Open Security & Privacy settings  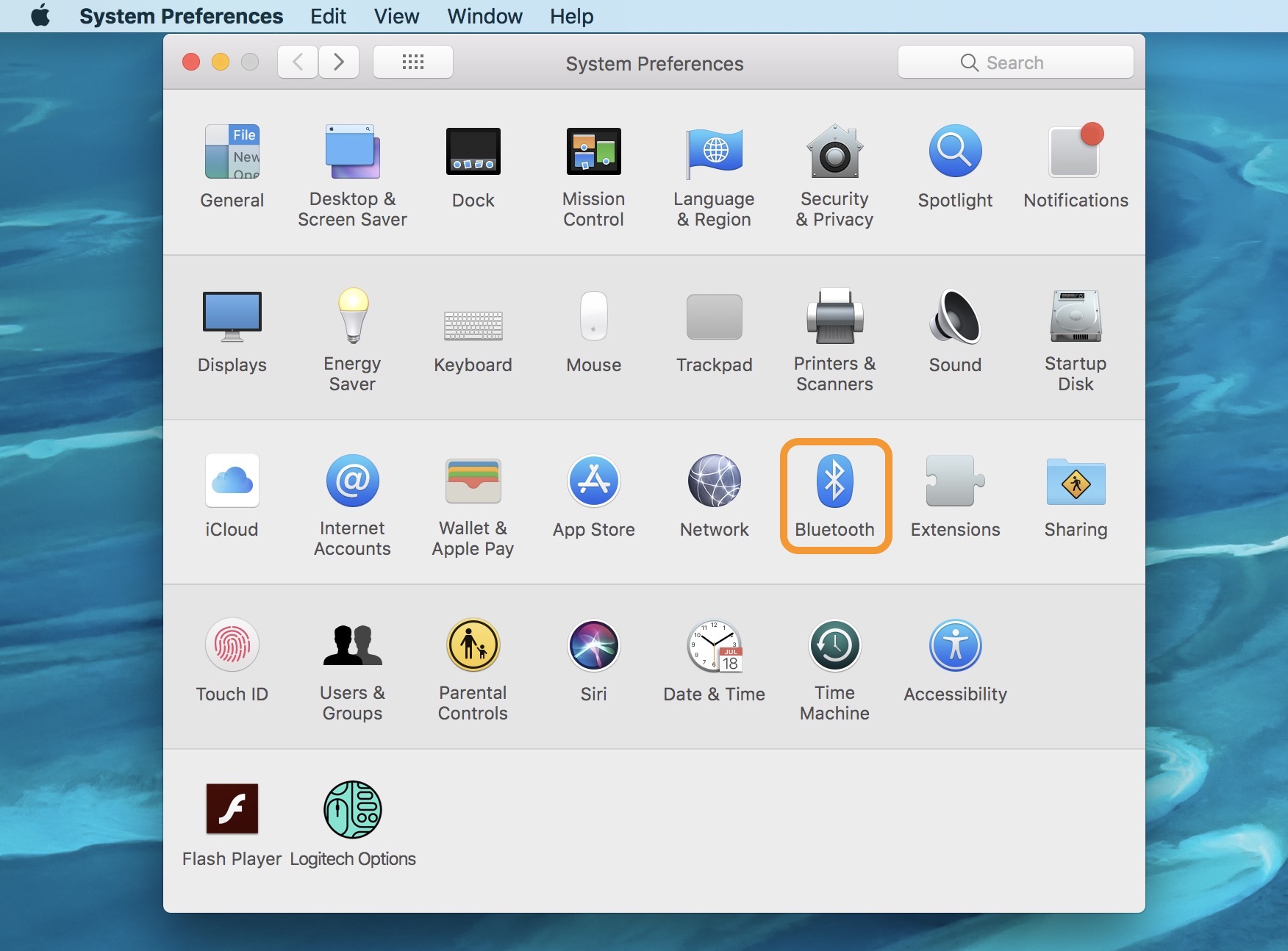834,152
